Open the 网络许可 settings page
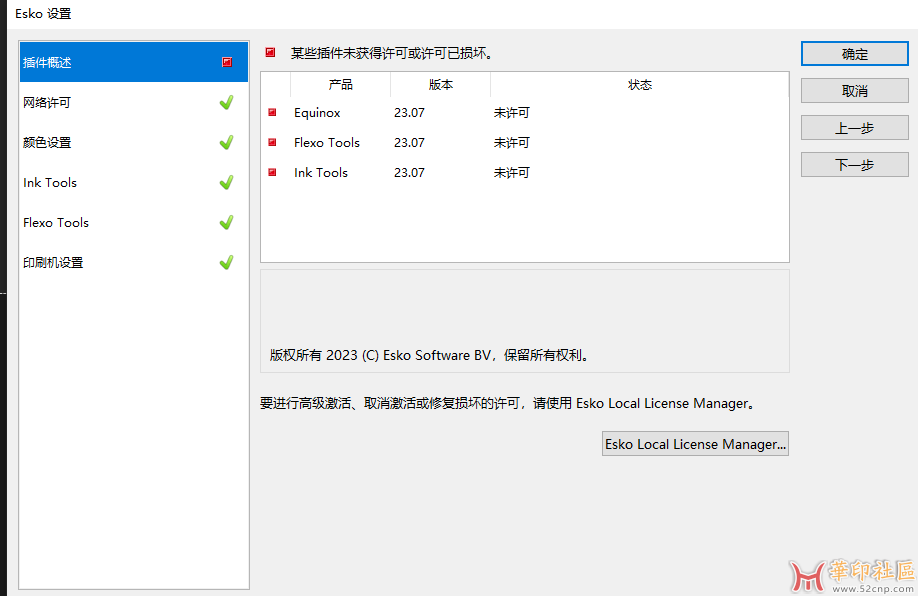The height and width of the screenshot is (596, 918). [47, 102]
